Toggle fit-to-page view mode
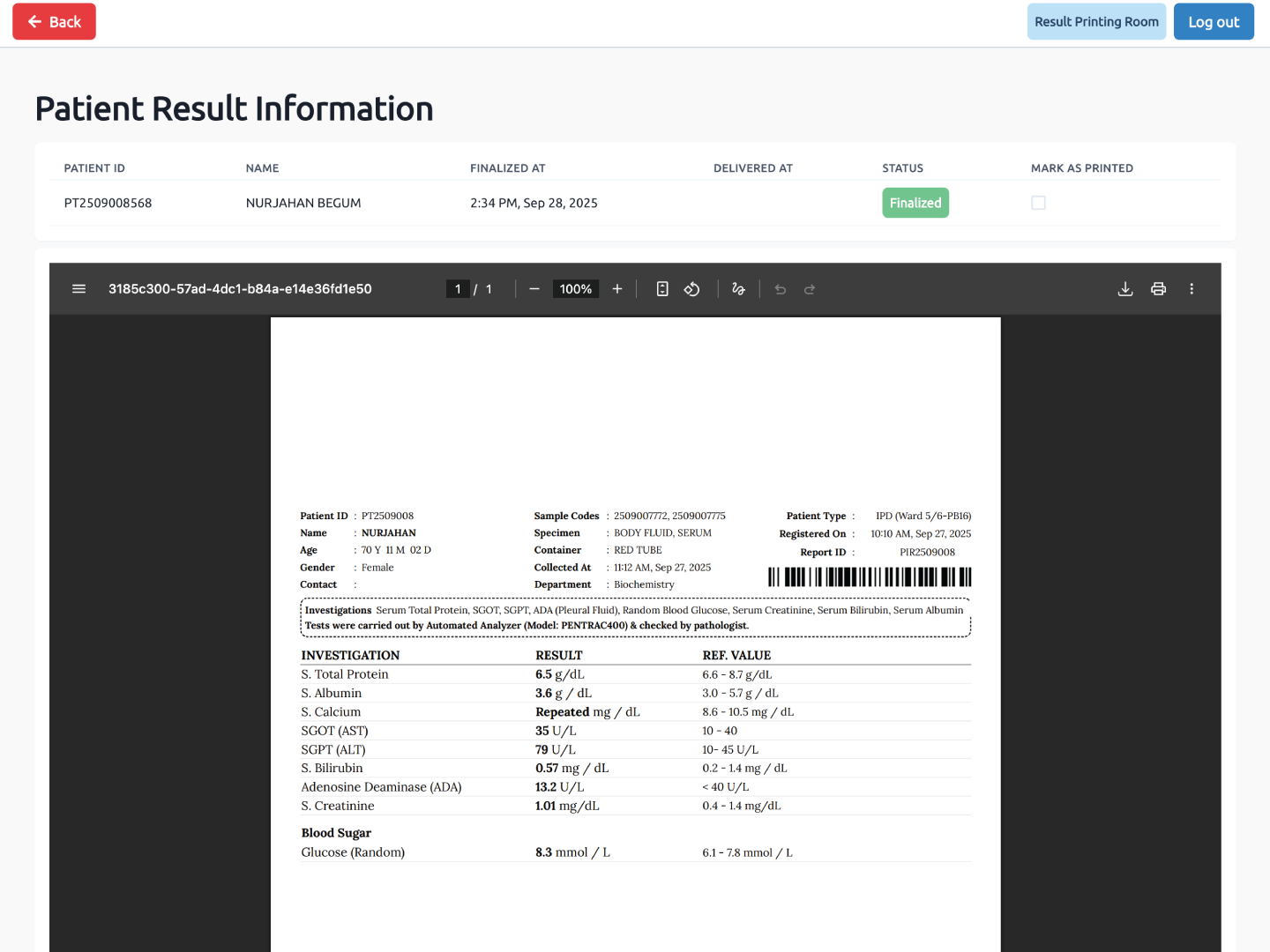Viewport: 1270px width, 952px height. point(662,288)
